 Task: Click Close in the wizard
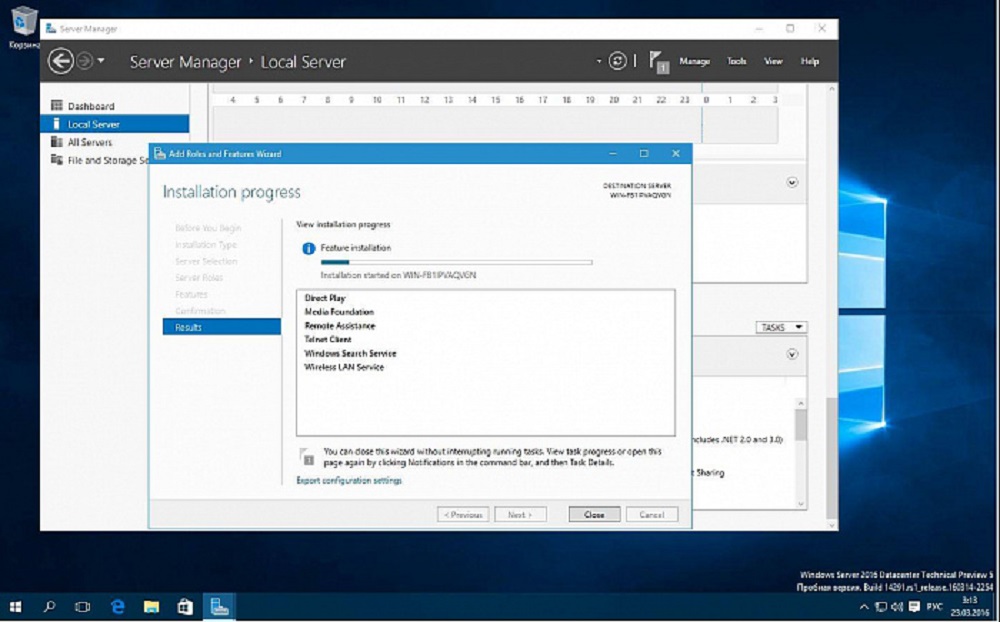tap(594, 514)
